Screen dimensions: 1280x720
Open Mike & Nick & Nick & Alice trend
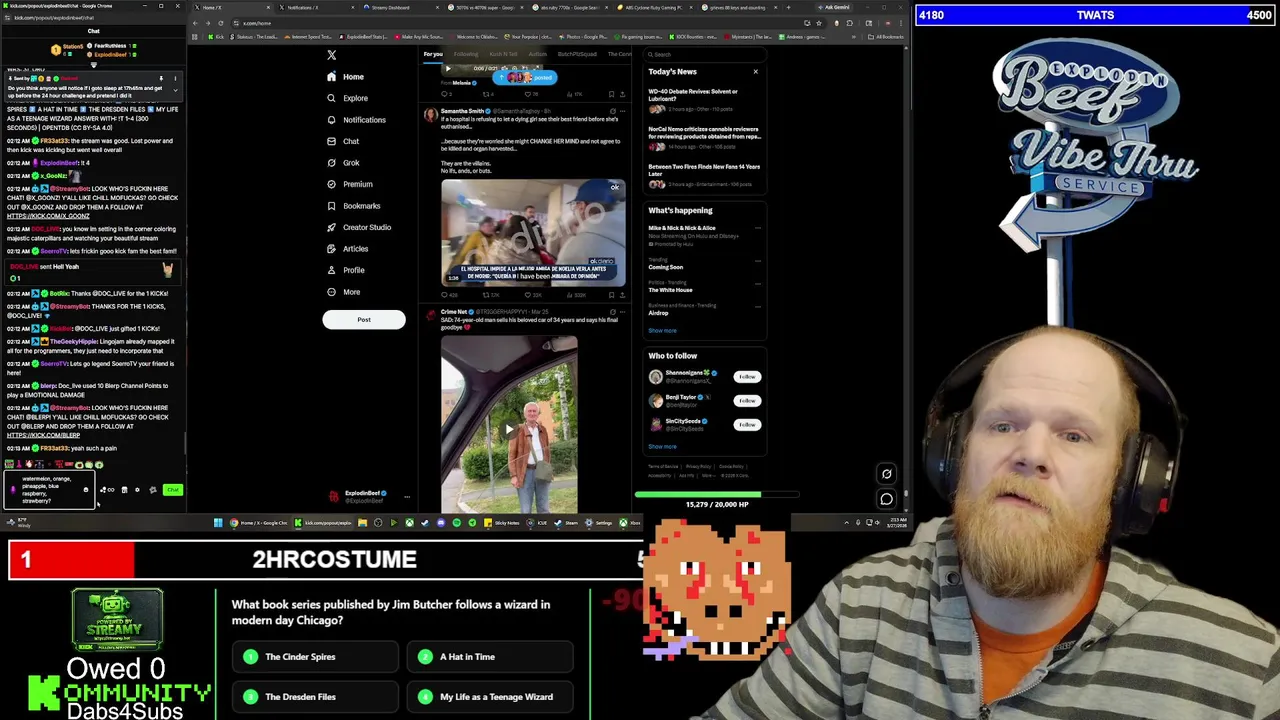(x=682, y=228)
